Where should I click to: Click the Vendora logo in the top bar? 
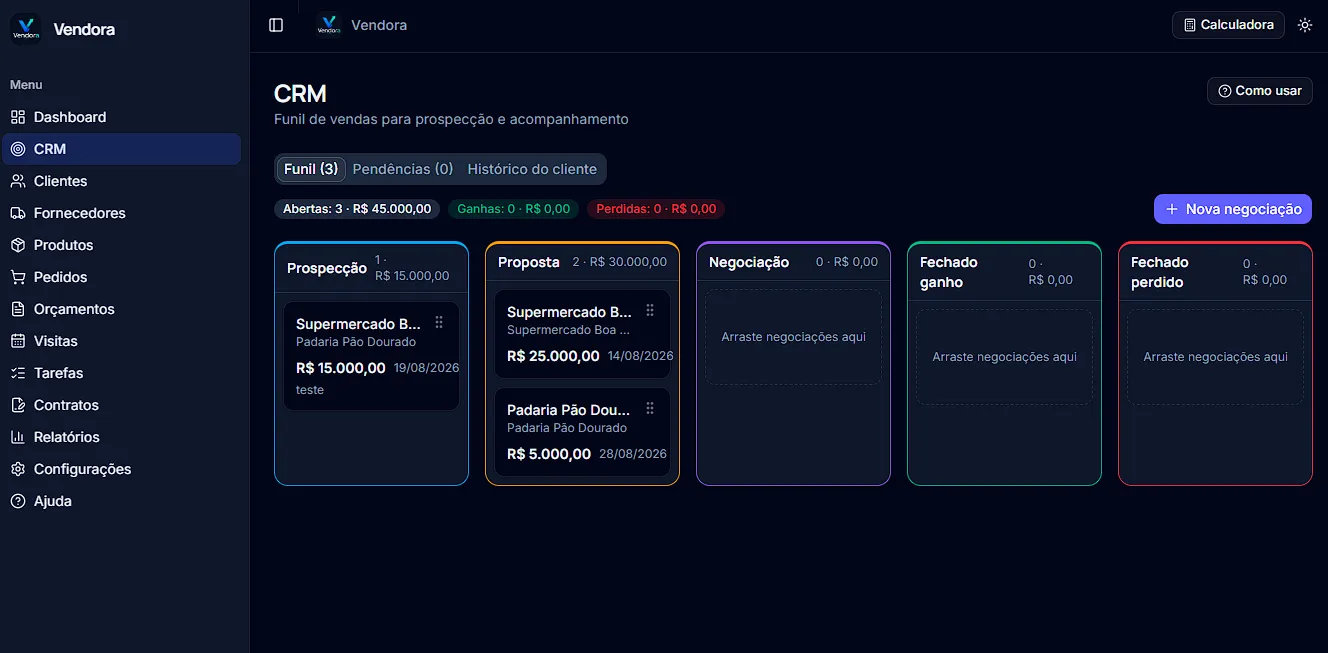pyautogui.click(x=328, y=25)
